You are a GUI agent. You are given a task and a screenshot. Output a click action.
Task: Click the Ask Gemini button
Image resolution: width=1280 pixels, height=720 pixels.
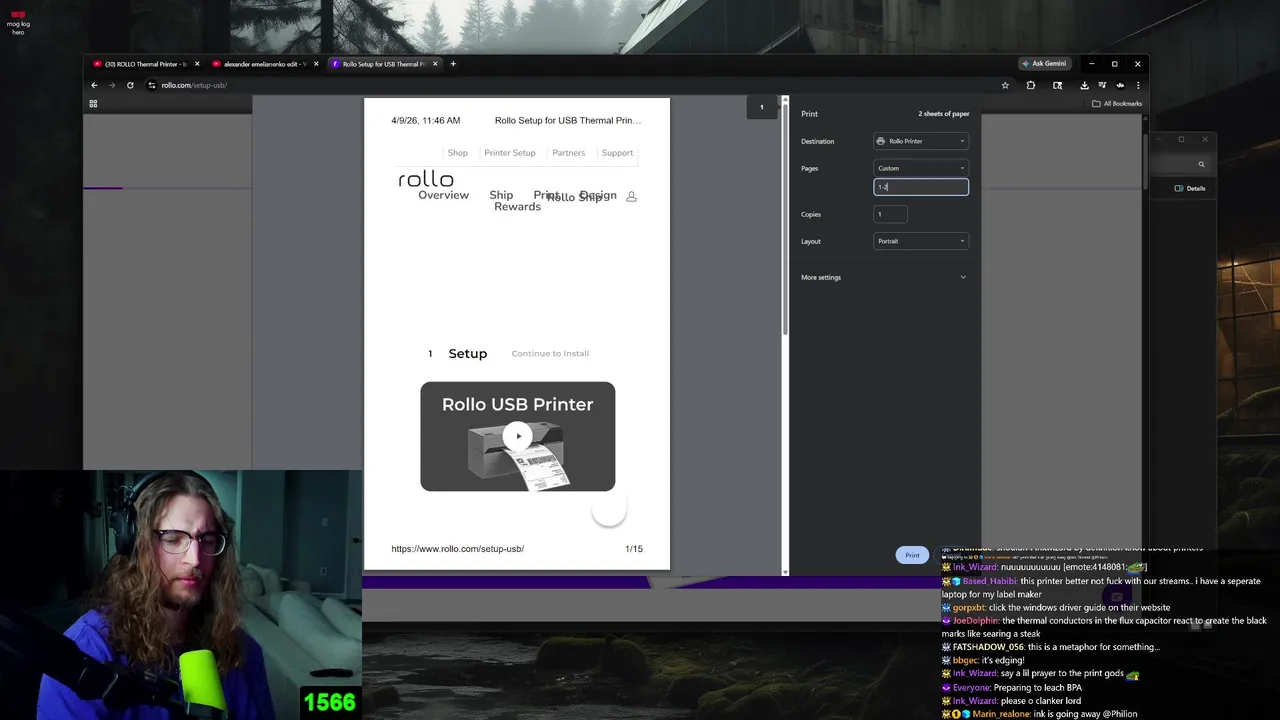coord(1044,64)
